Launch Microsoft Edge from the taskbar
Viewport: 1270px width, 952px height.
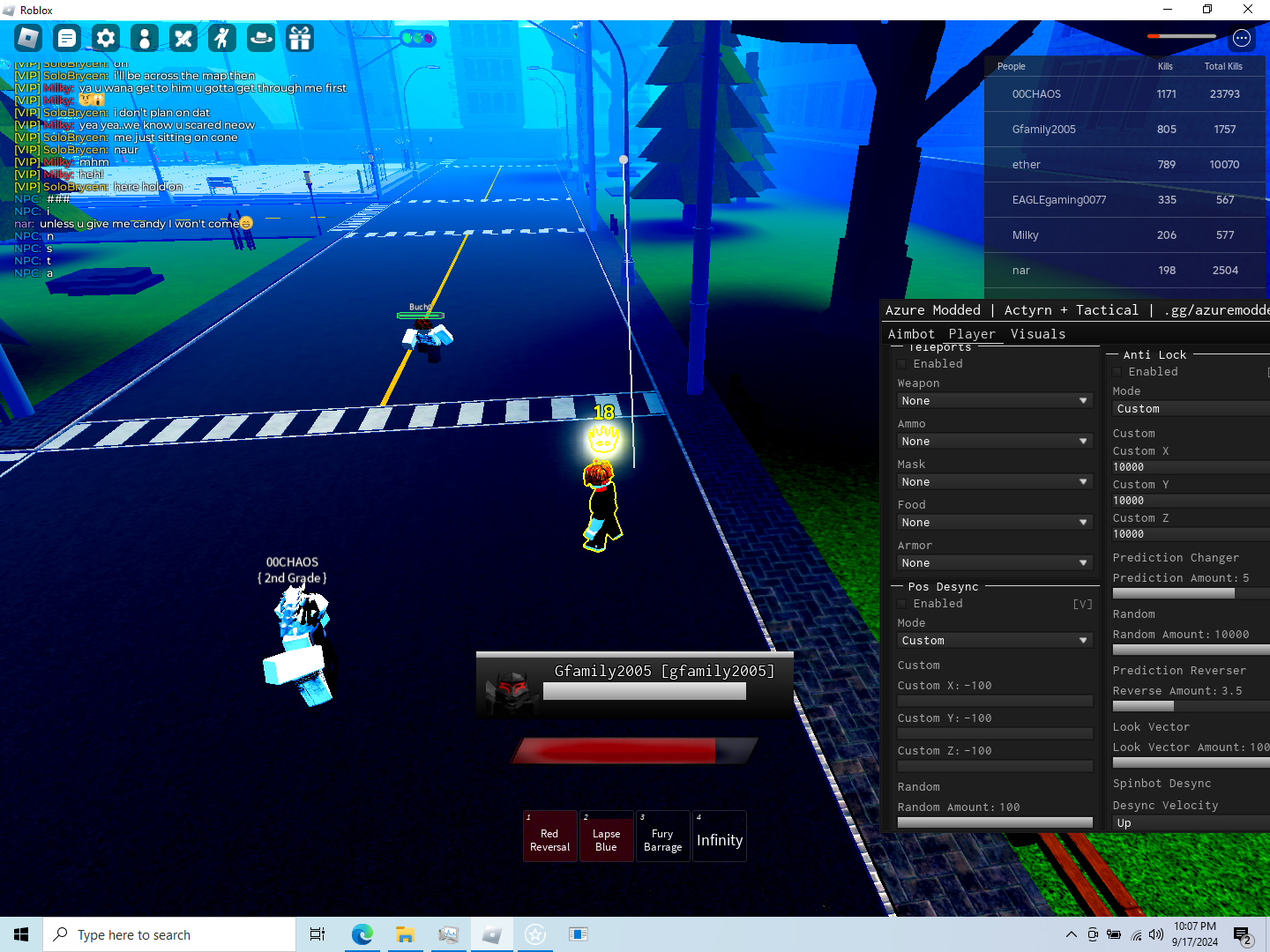pyautogui.click(x=362, y=934)
